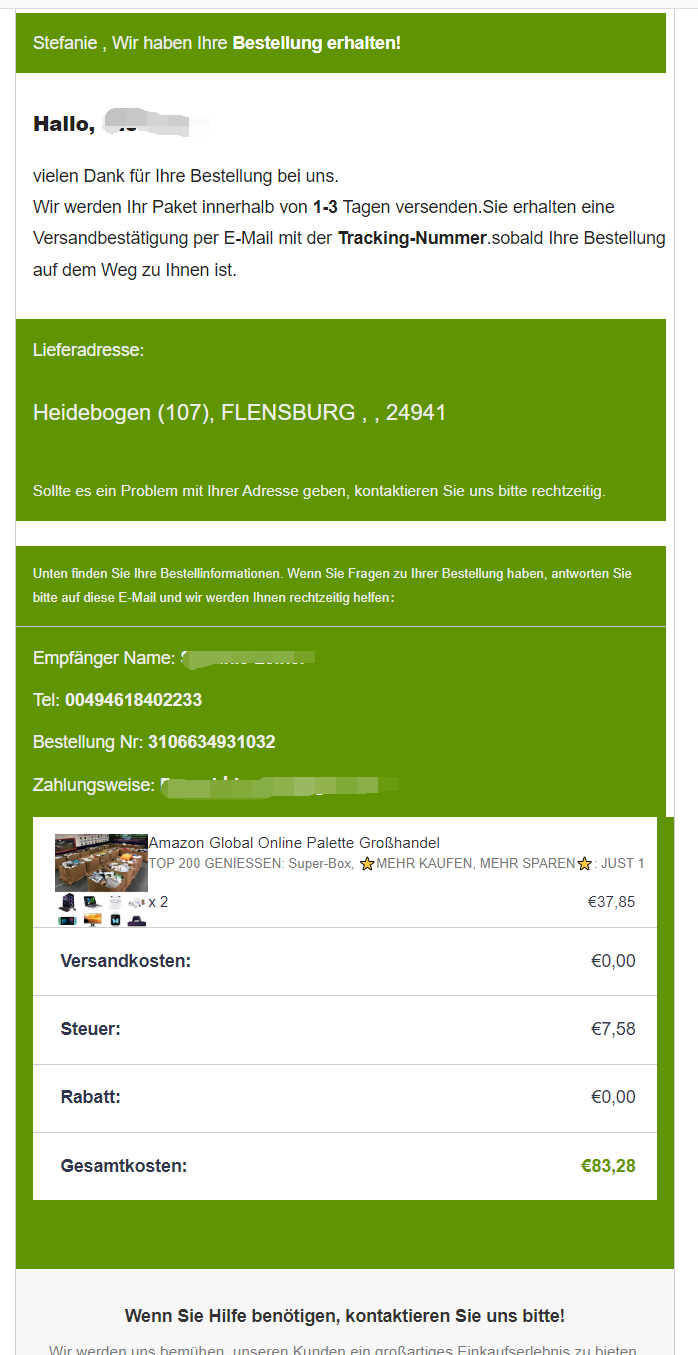The height and width of the screenshot is (1355, 698).
Task: Click the Steuer amount €7,58
Action: tap(613, 1029)
